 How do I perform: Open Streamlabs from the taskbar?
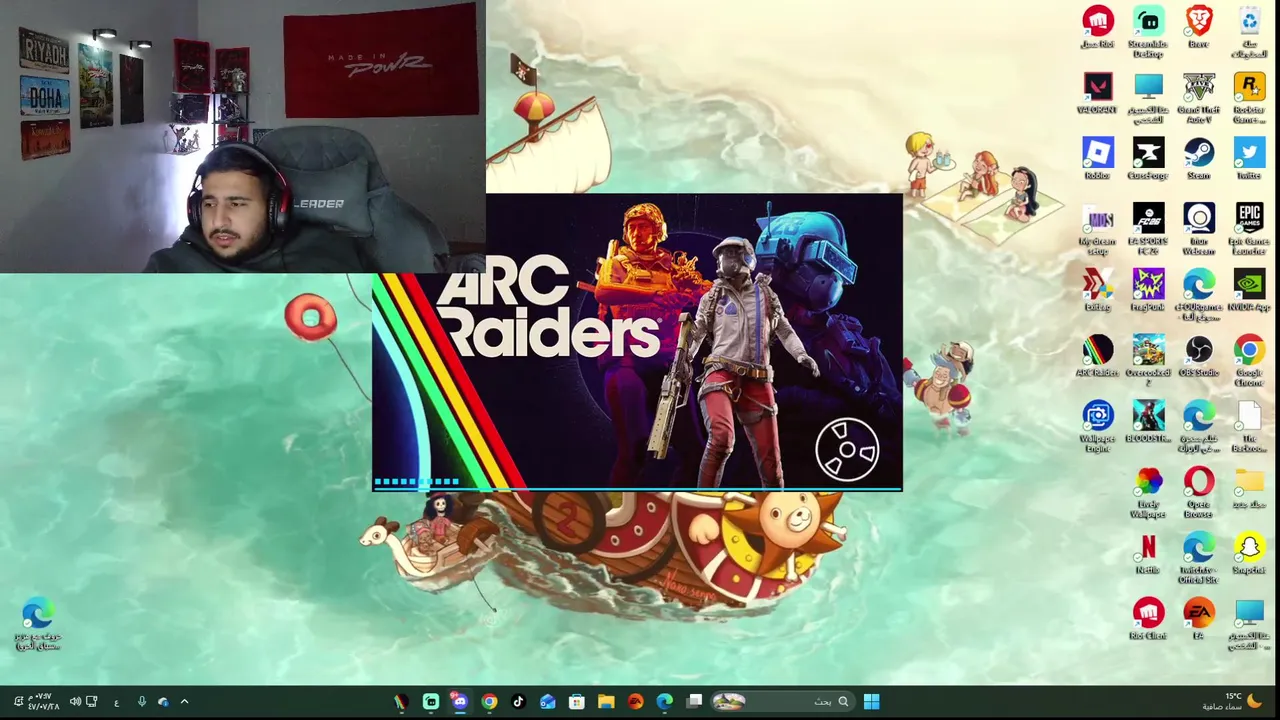[x=430, y=702]
